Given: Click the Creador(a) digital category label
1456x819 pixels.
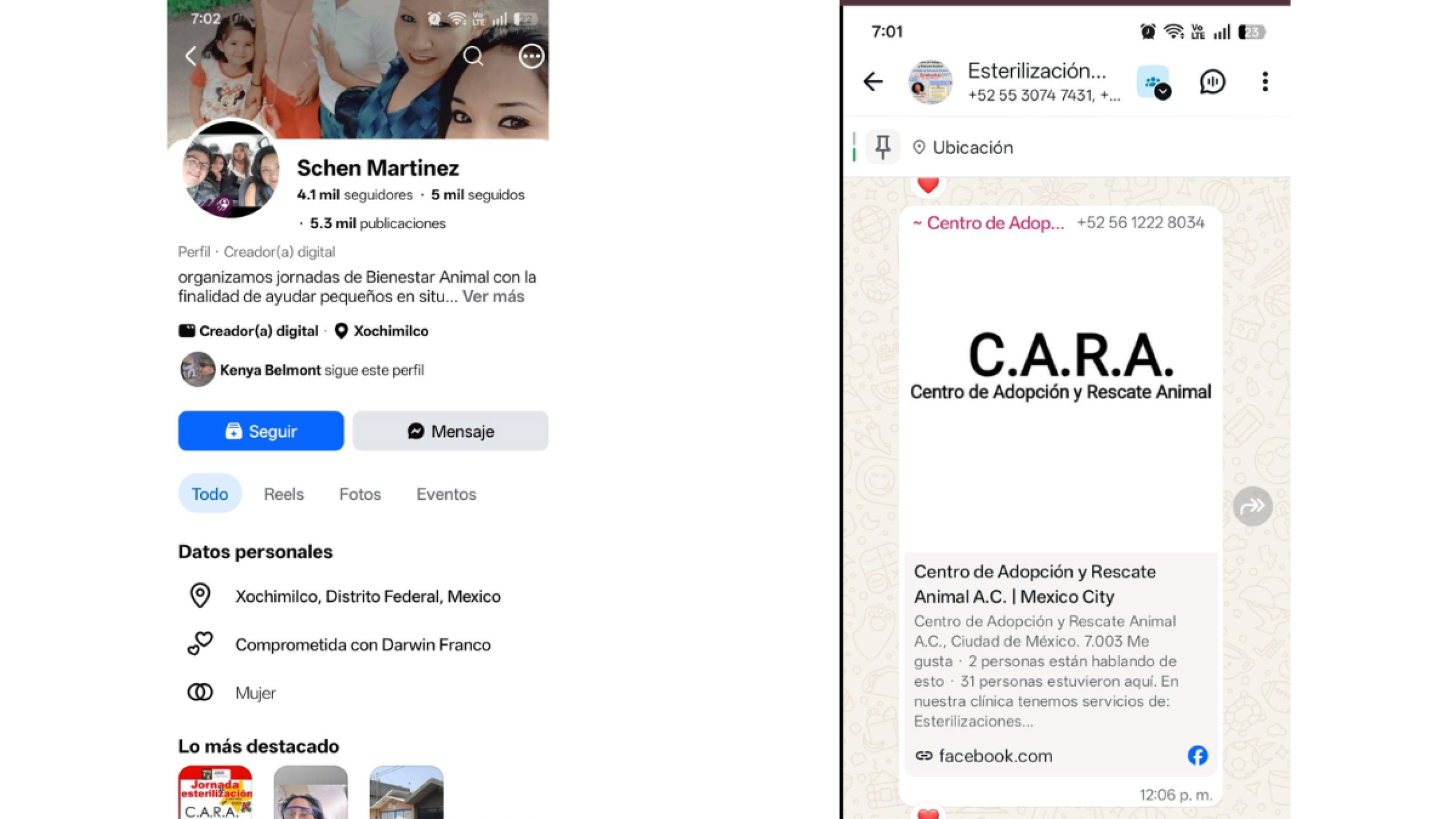Looking at the screenshot, I should (x=249, y=331).
